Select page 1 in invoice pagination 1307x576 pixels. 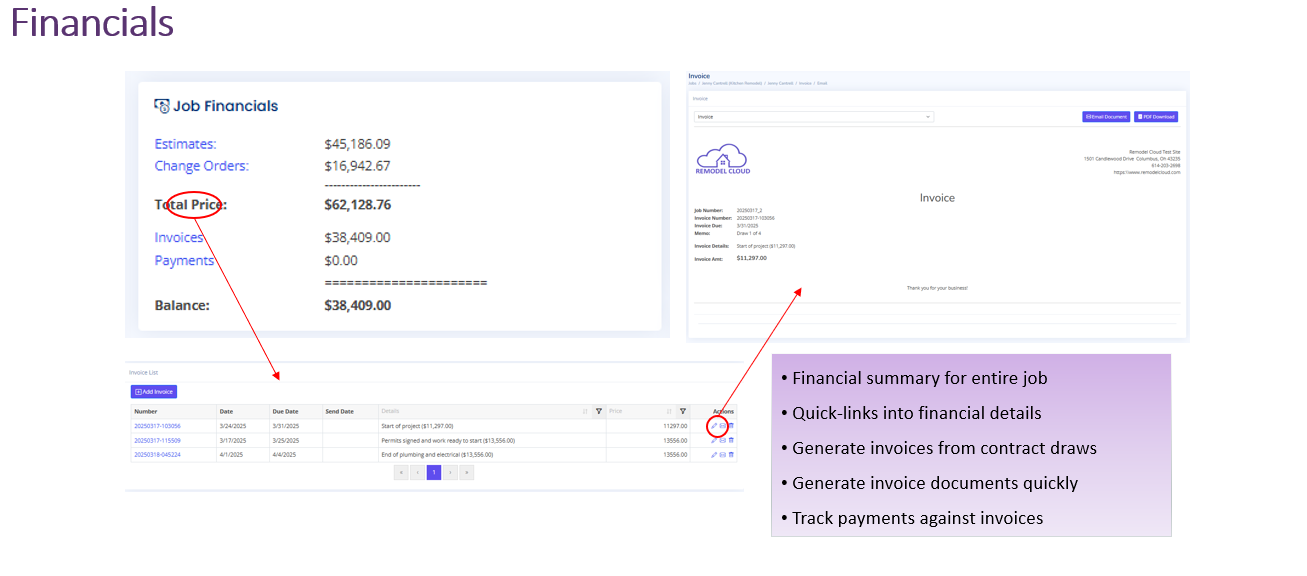[434, 472]
